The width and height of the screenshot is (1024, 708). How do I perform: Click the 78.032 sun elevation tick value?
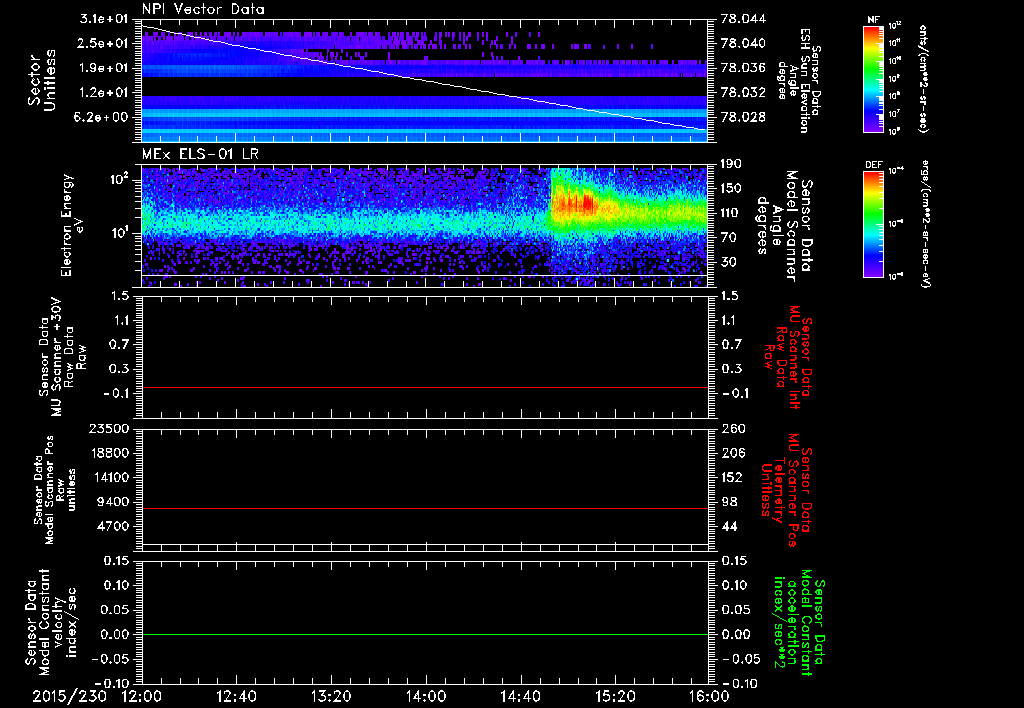pyautogui.click(x=743, y=92)
